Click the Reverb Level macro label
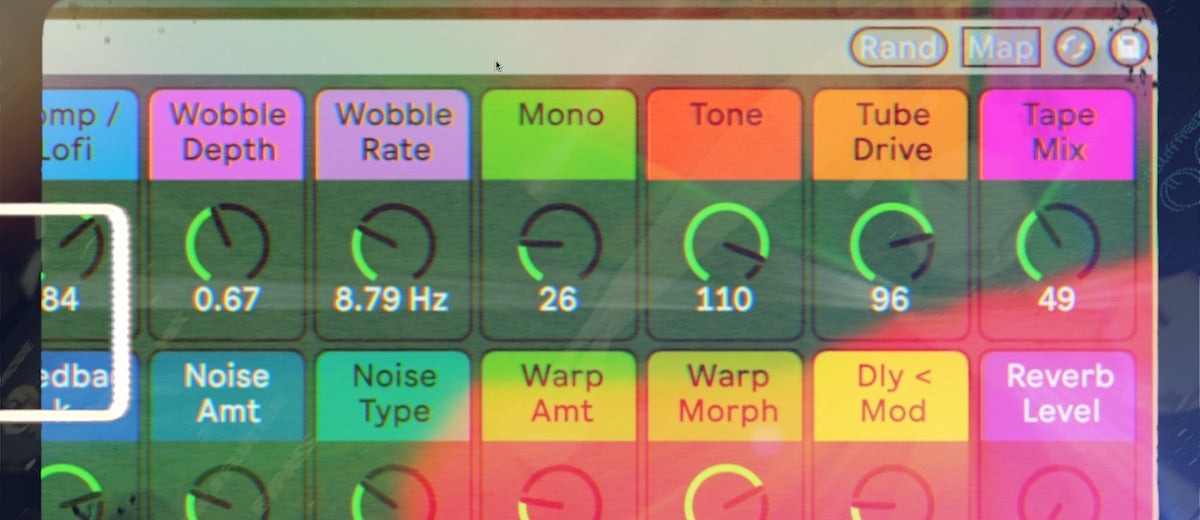The width and height of the screenshot is (1200, 520). (1058, 394)
